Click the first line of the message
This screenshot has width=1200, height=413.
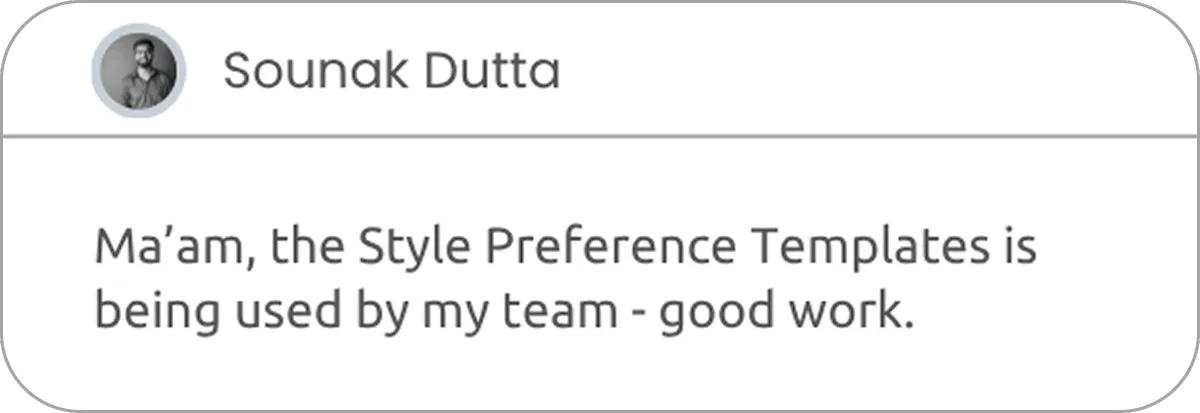565,248
